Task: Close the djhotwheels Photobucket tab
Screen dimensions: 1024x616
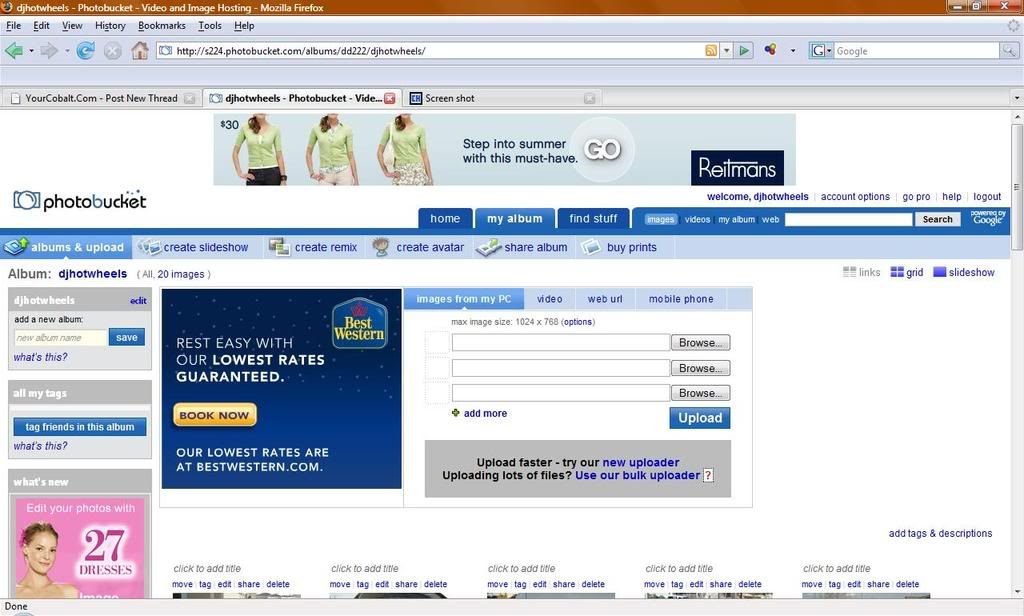Action: 390,98
